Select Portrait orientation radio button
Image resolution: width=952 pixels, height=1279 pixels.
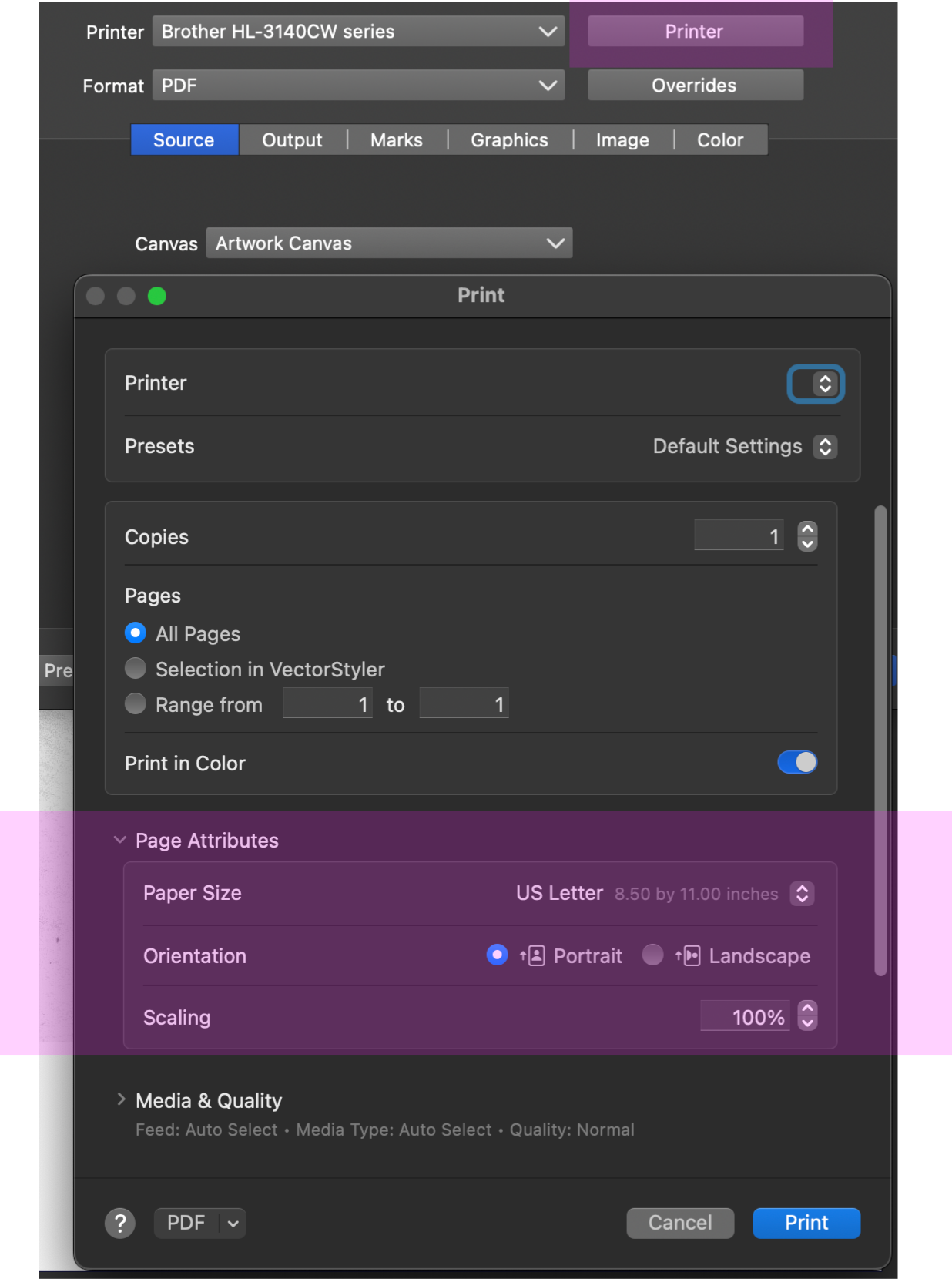(498, 955)
